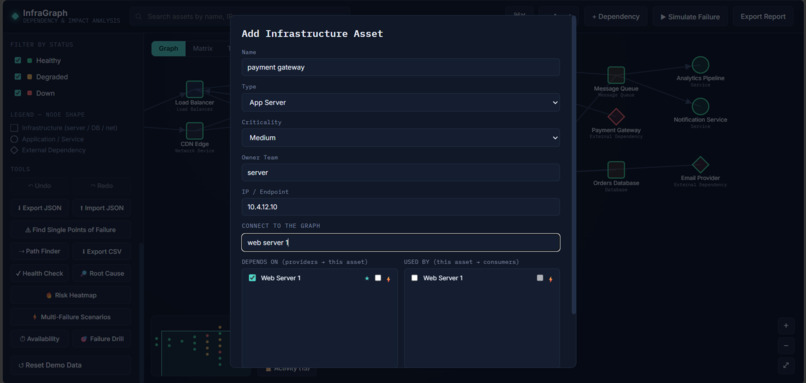Switch to the Graph view tab

pyautogui.click(x=168, y=48)
